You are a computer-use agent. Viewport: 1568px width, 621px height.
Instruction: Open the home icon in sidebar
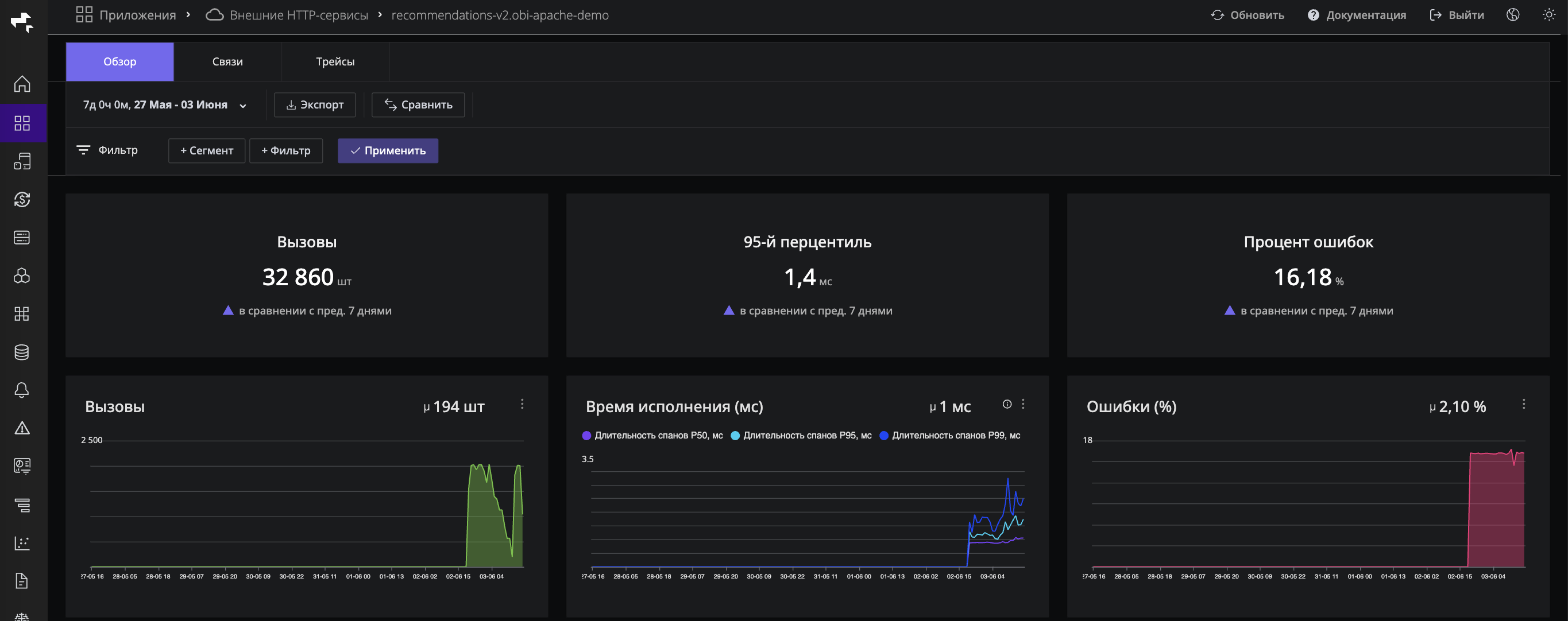[x=22, y=84]
